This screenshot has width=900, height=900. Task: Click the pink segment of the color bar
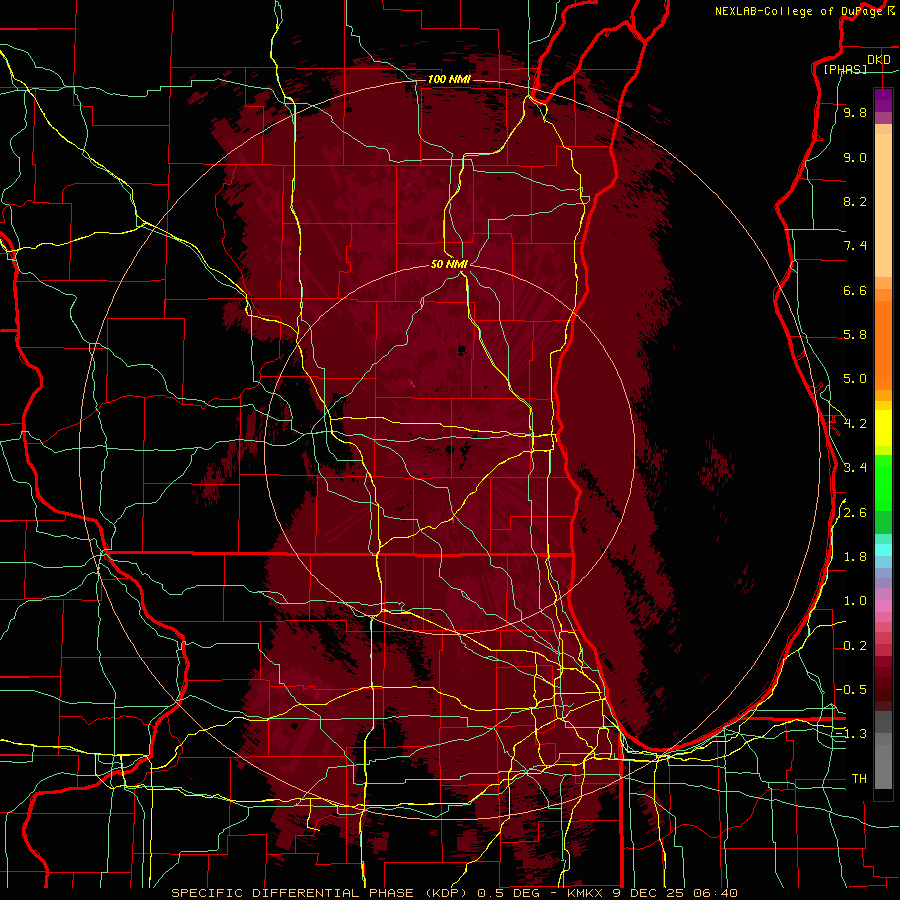883,606
